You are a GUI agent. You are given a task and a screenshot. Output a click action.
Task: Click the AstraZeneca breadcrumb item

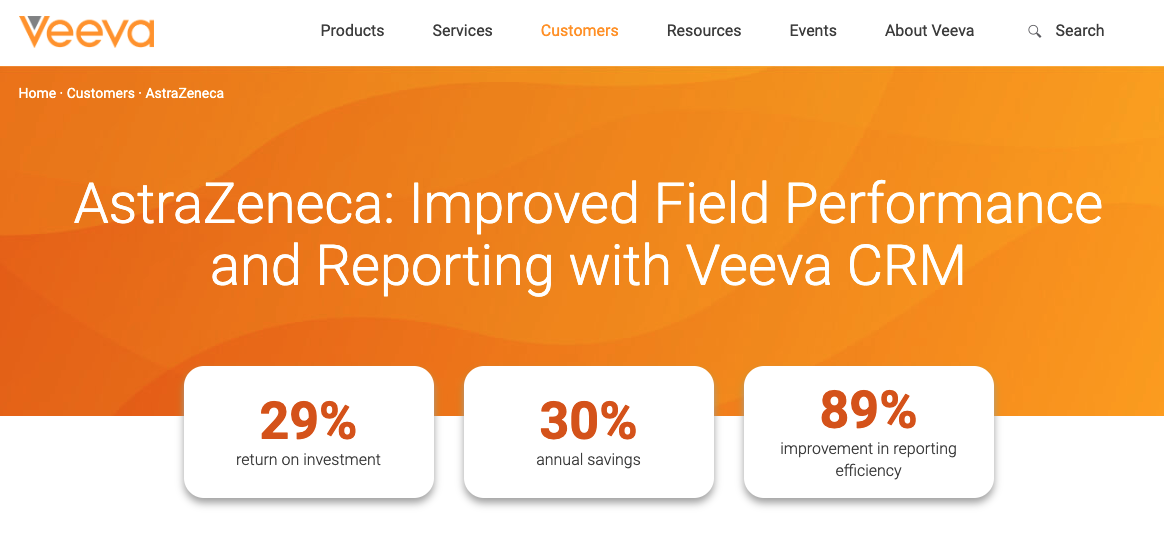click(x=185, y=93)
